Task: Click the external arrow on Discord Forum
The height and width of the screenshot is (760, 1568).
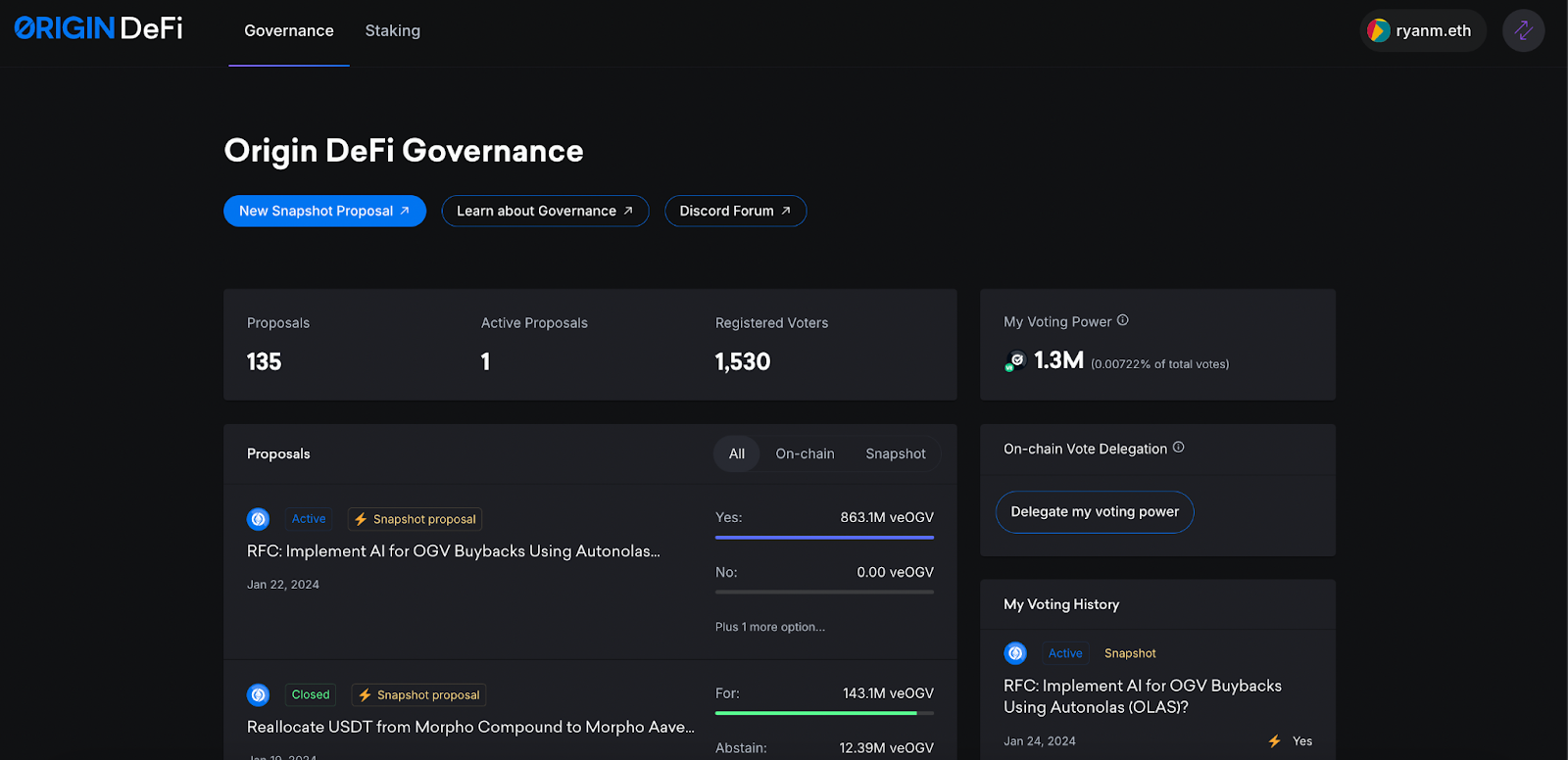Action: (786, 211)
